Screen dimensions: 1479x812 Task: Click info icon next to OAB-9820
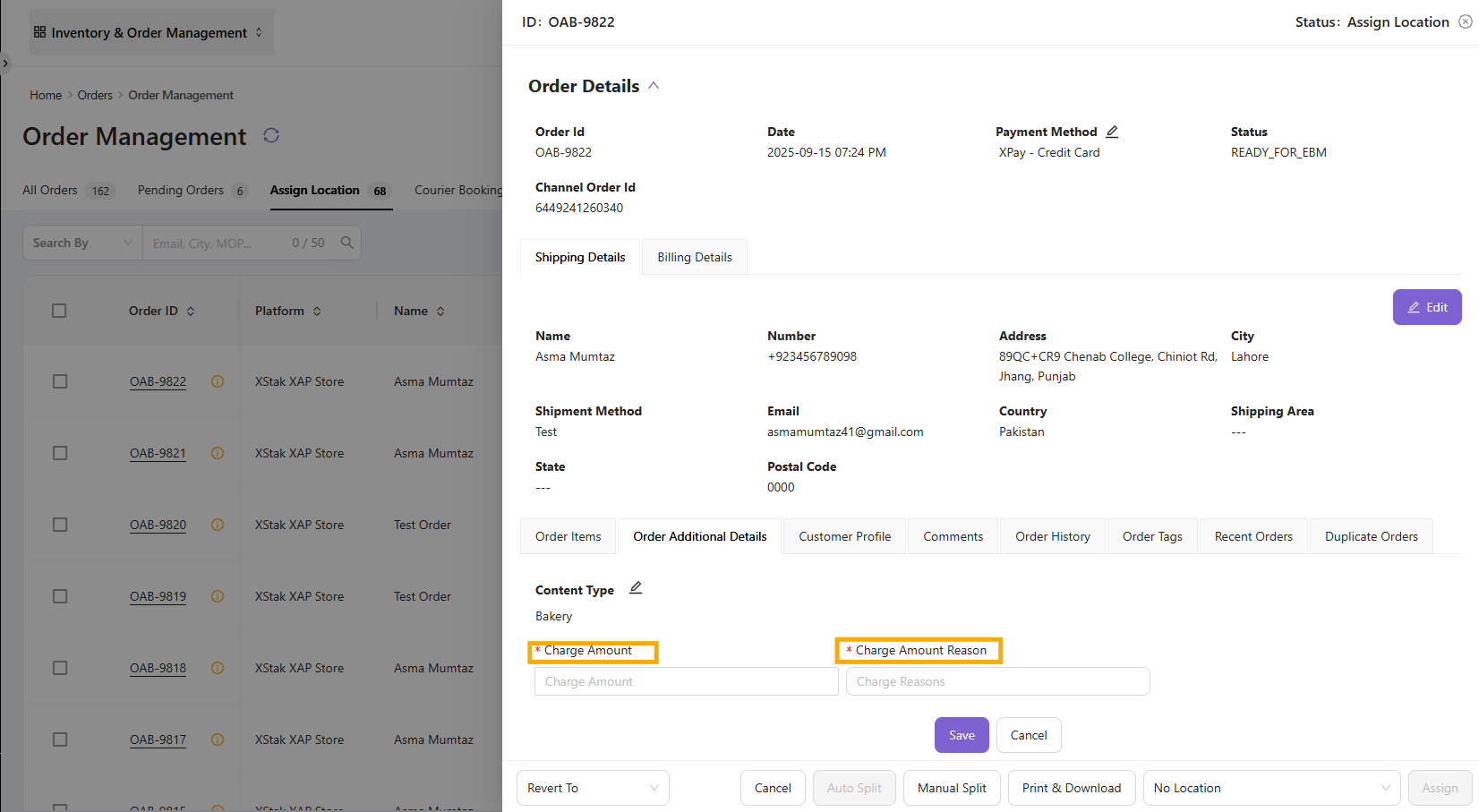click(x=218, y=525)
